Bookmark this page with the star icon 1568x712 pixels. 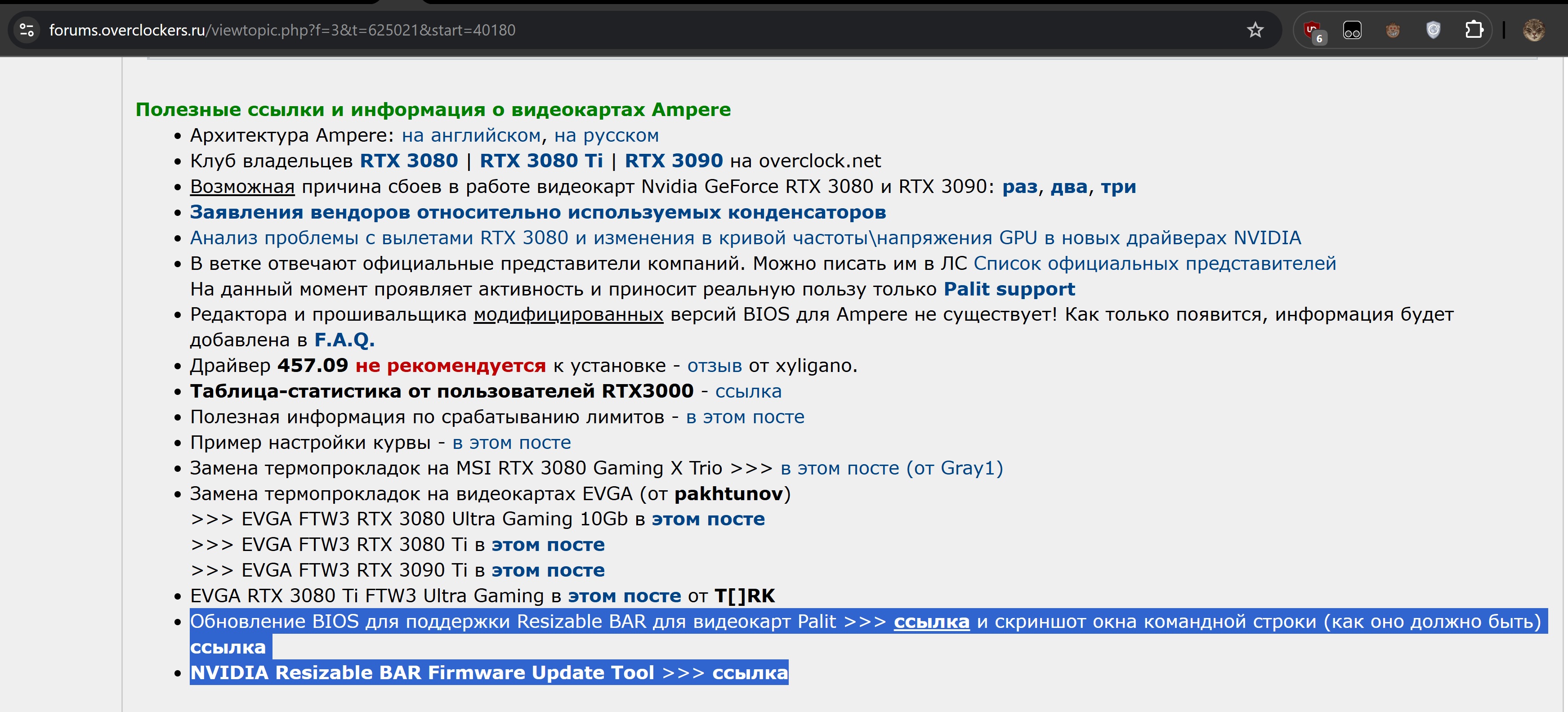(1255, 30)
